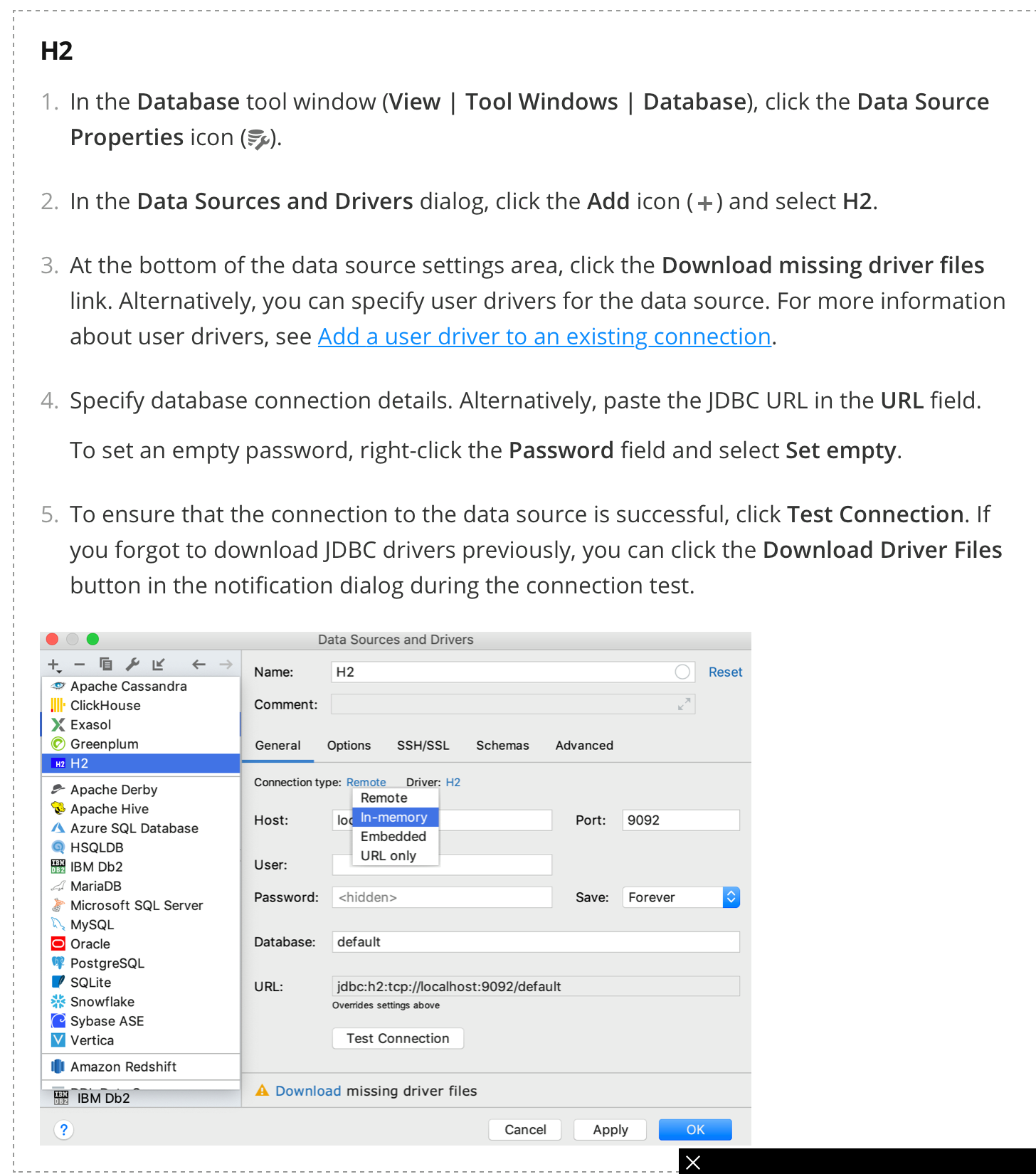Open the Save Forever dropdown

(x=681, y=898)
